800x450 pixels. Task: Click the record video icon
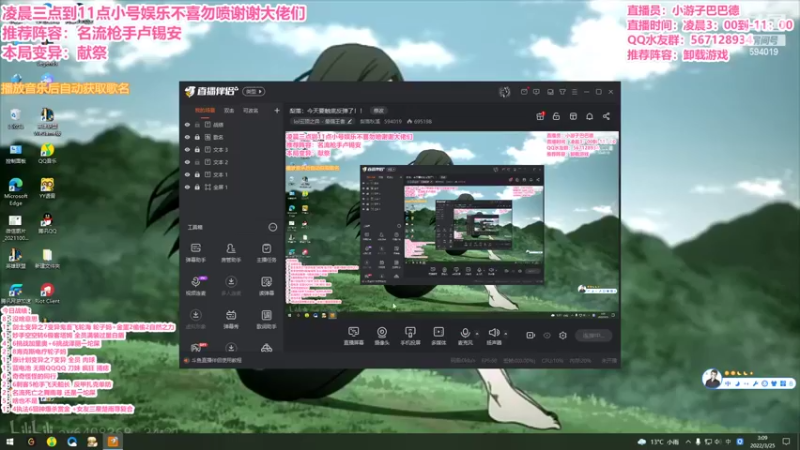[531, 335]
